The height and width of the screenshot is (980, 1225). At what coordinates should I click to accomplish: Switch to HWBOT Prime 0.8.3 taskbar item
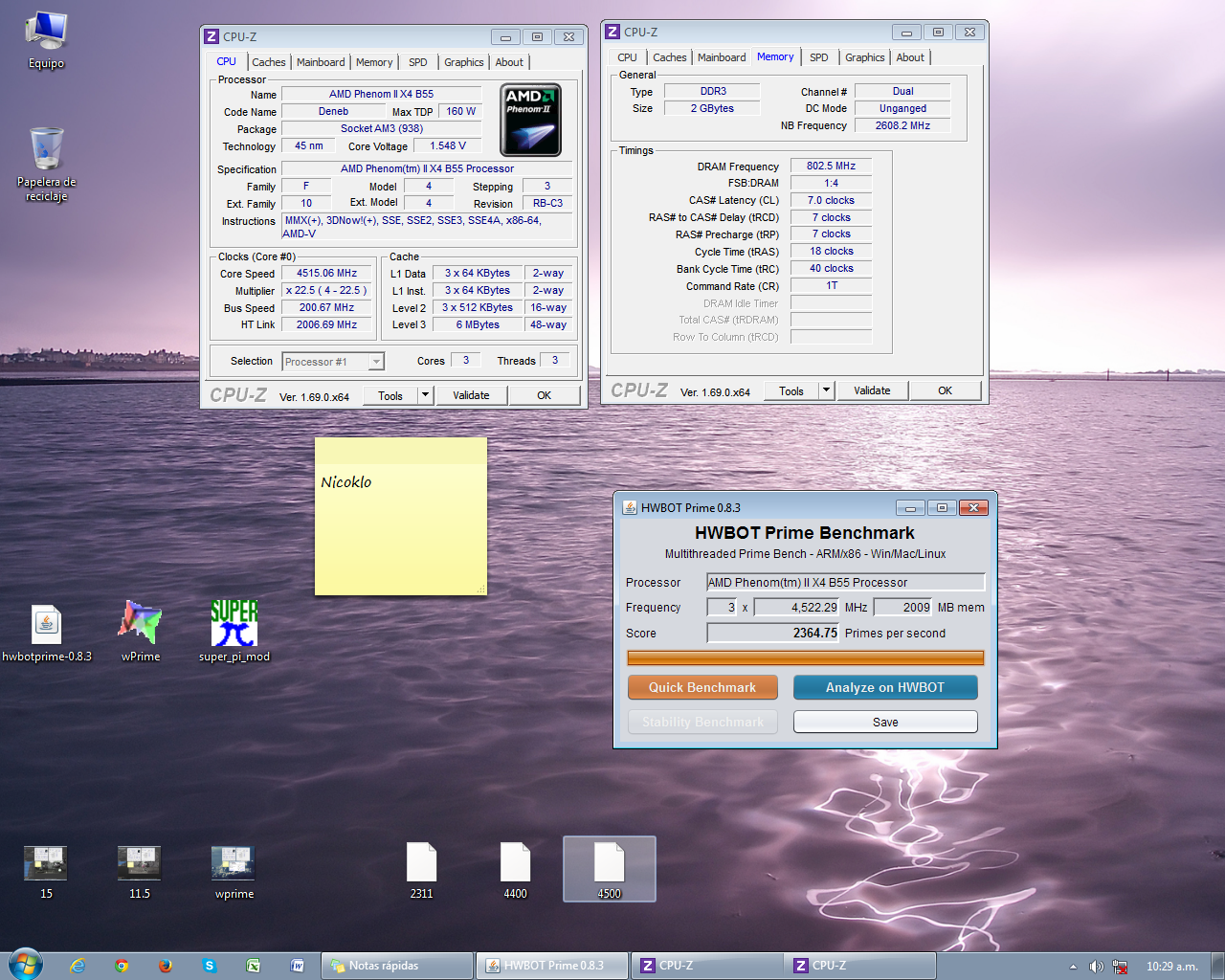pyautogui.click(x=552, y=966)
